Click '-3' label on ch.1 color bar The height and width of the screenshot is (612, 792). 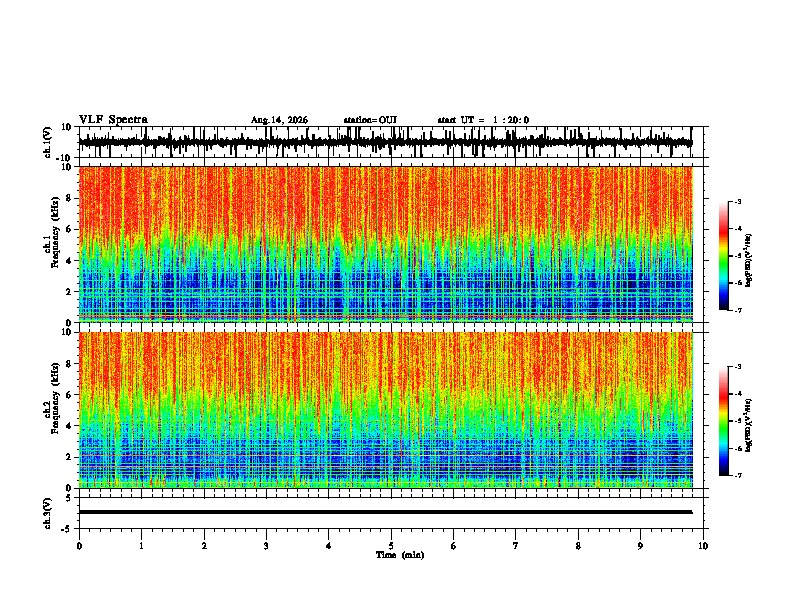737,201
